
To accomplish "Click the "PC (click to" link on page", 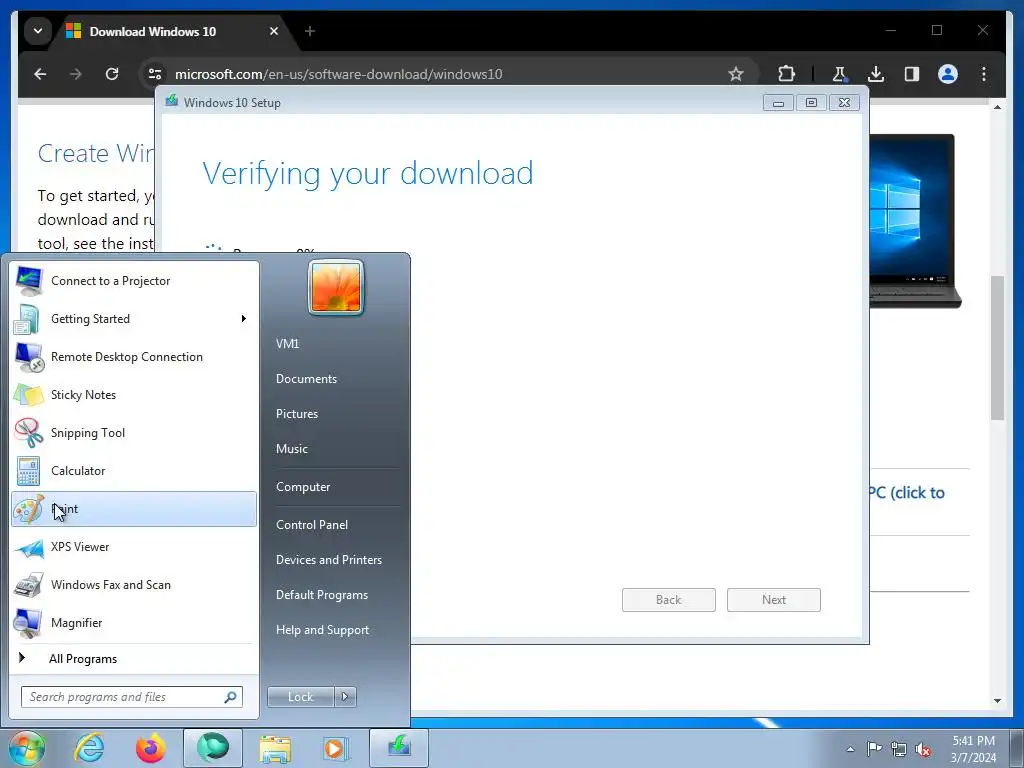I will tap(906, 492).
